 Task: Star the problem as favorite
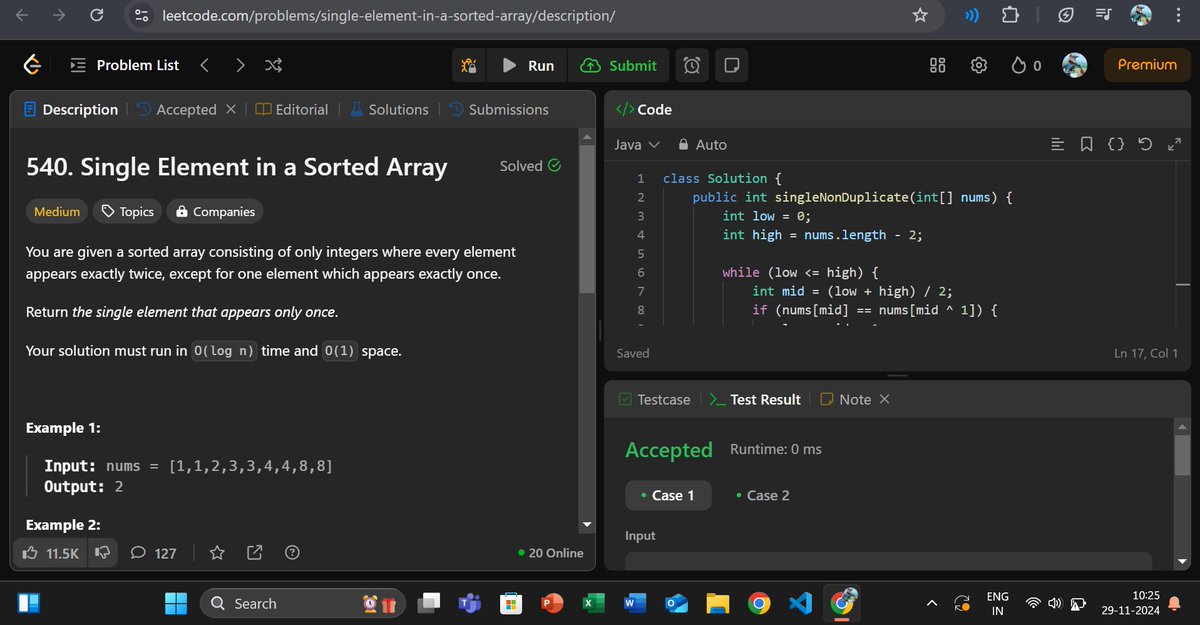point(217,552)
